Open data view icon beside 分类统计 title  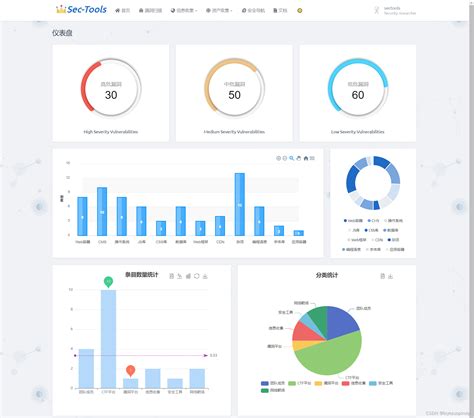(383, 276)
